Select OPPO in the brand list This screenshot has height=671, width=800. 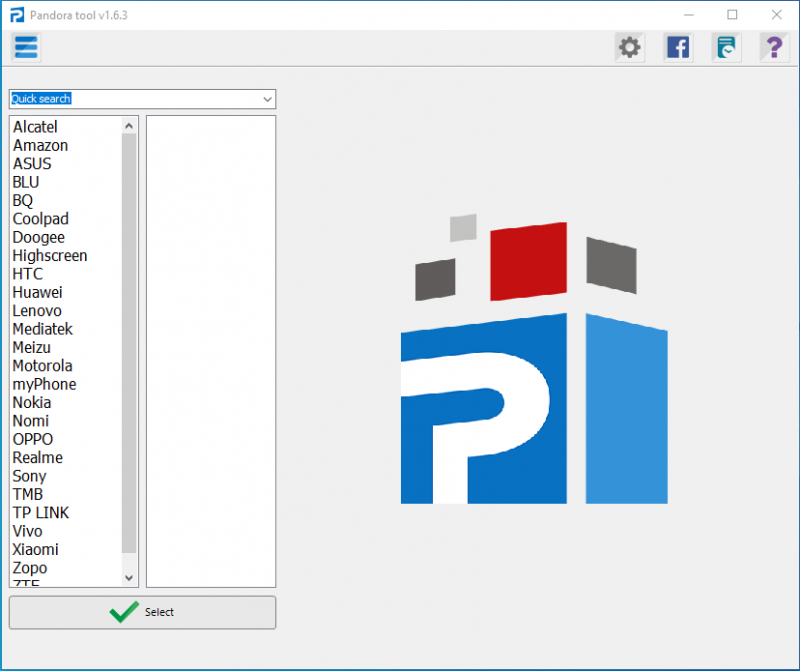tap(33, 439)
